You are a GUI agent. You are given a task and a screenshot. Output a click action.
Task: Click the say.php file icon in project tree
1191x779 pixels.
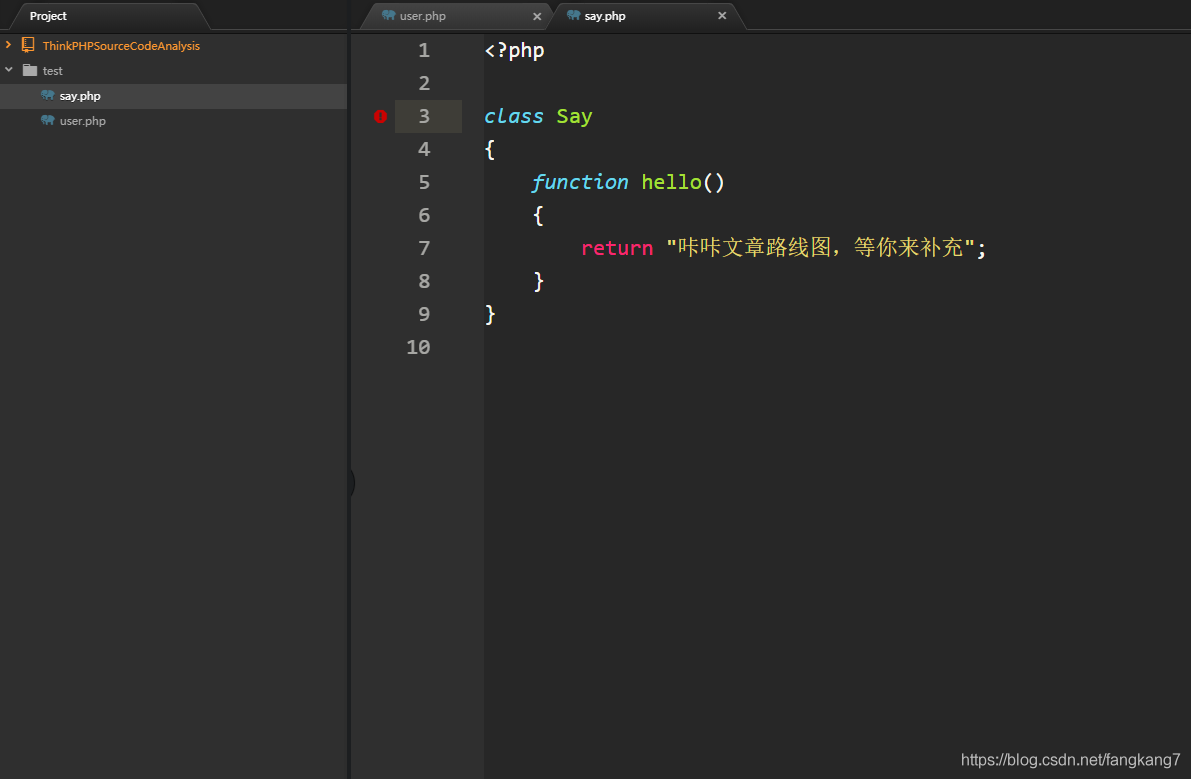coord(47,96)
